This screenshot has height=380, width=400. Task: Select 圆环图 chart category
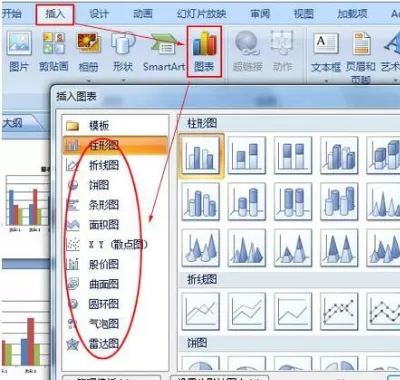(115, 304)
